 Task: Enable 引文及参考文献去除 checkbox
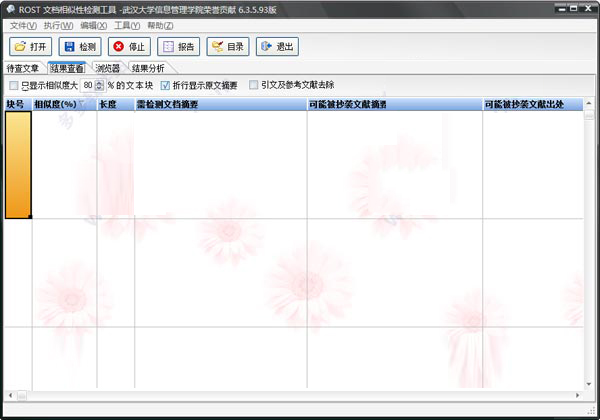click(253, 85)
